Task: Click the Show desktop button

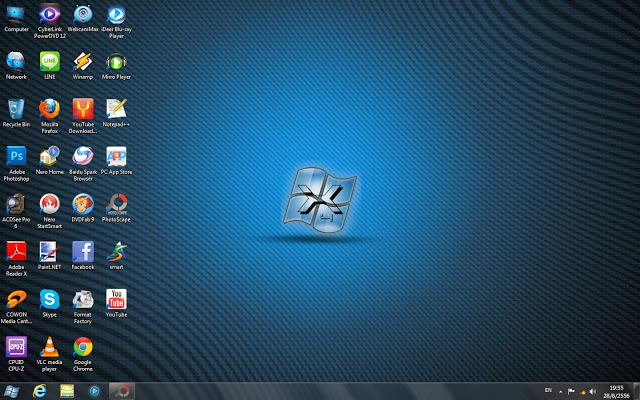Action: (636, 391)
